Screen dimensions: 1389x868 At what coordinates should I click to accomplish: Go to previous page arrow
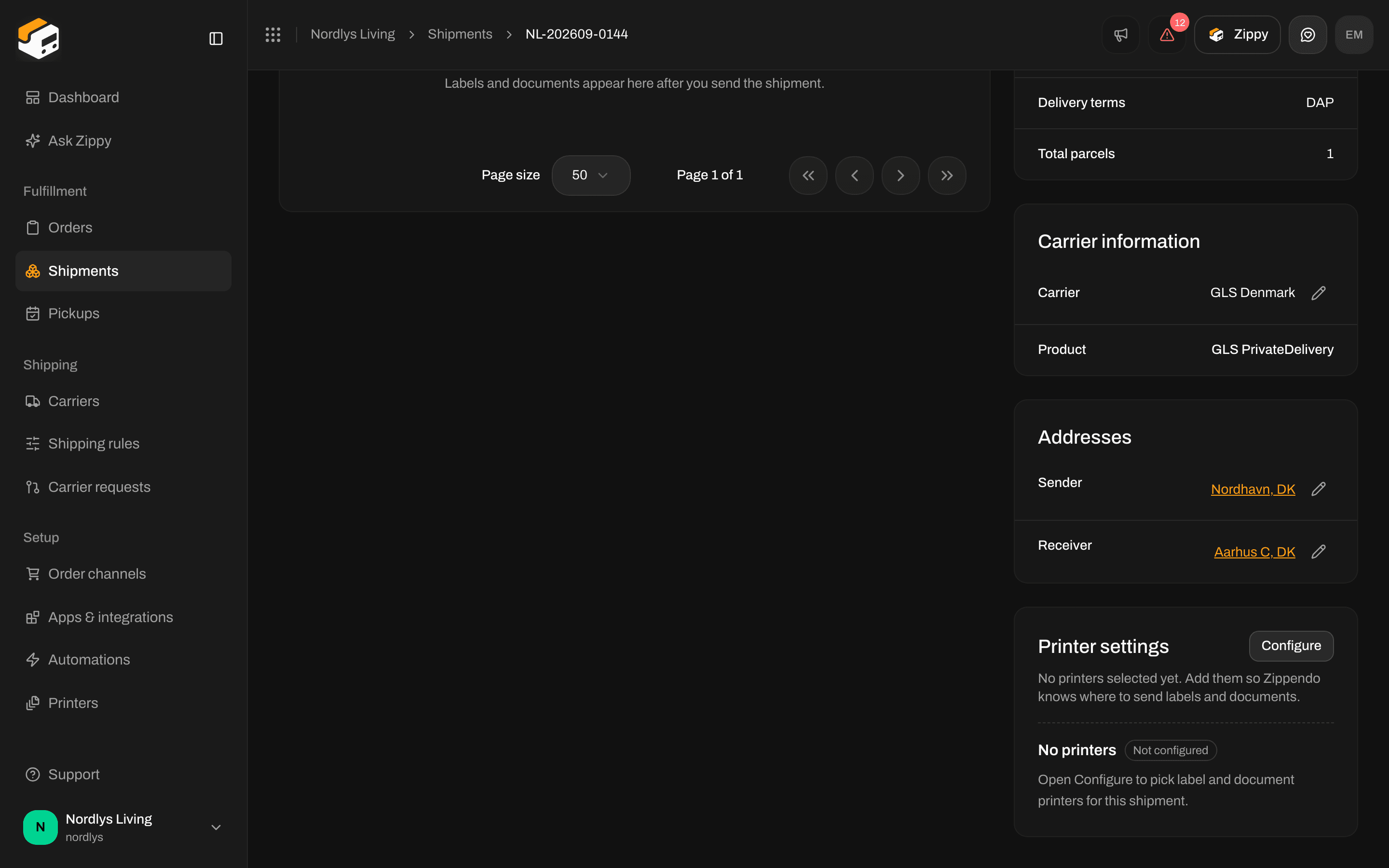pyautogui.click(x=854, y=175)
